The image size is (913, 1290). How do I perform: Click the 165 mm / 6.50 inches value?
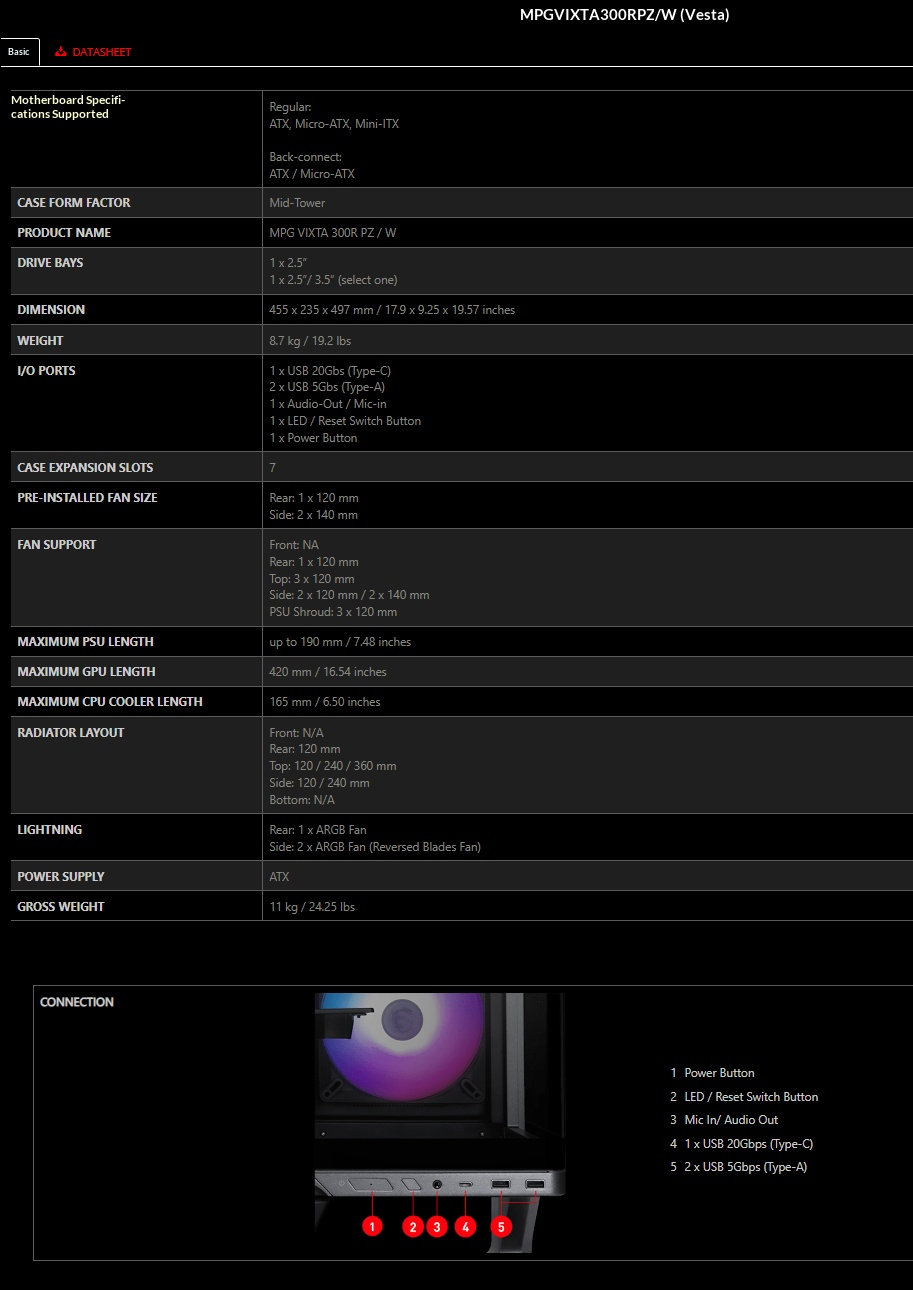click(325, 702)
